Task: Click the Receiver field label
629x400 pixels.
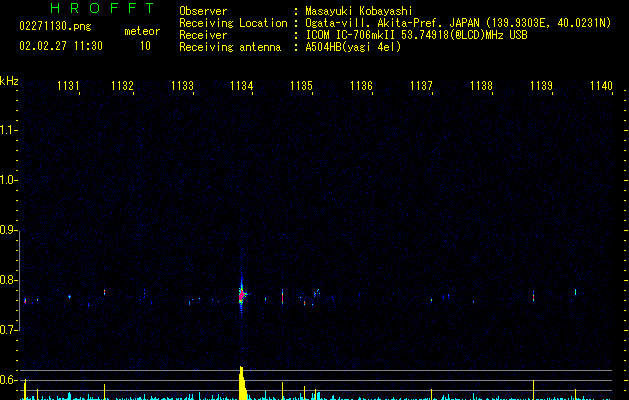Action: pyautogui.click(x=203, y=35)
